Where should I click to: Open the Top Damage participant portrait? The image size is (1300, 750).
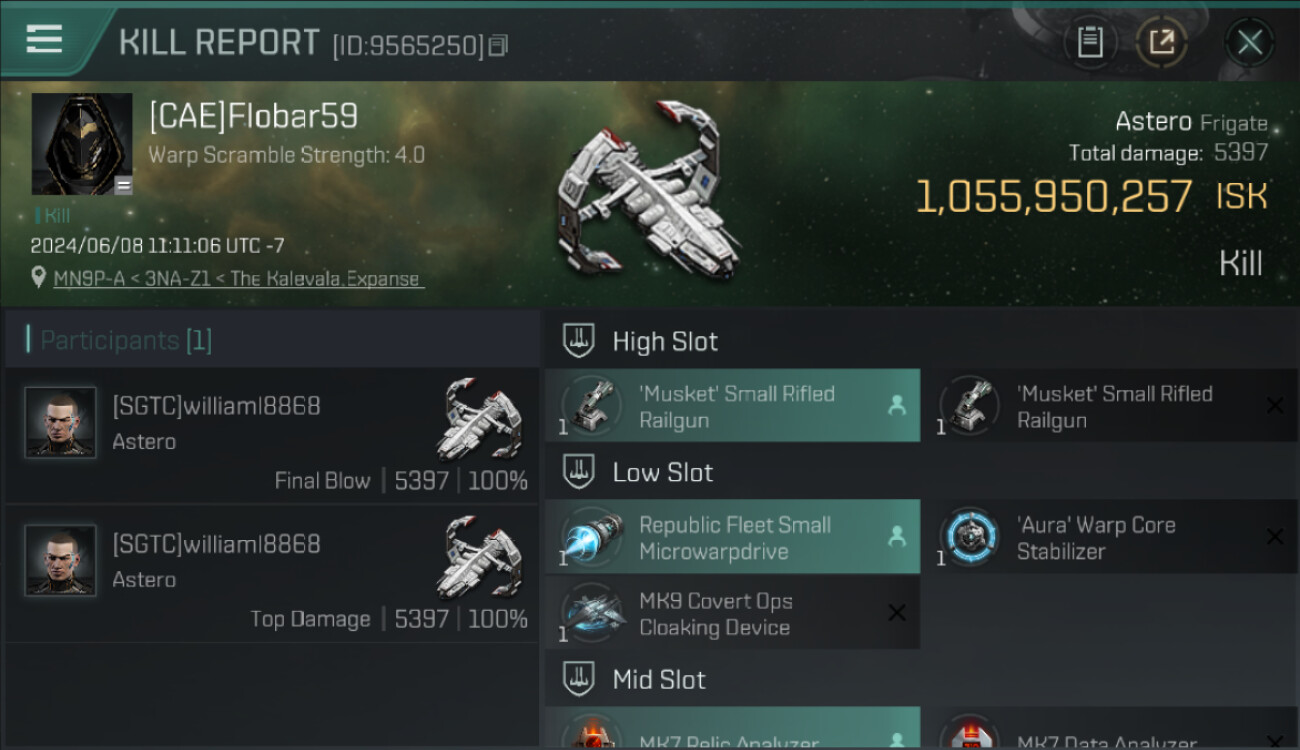point(60,560)
